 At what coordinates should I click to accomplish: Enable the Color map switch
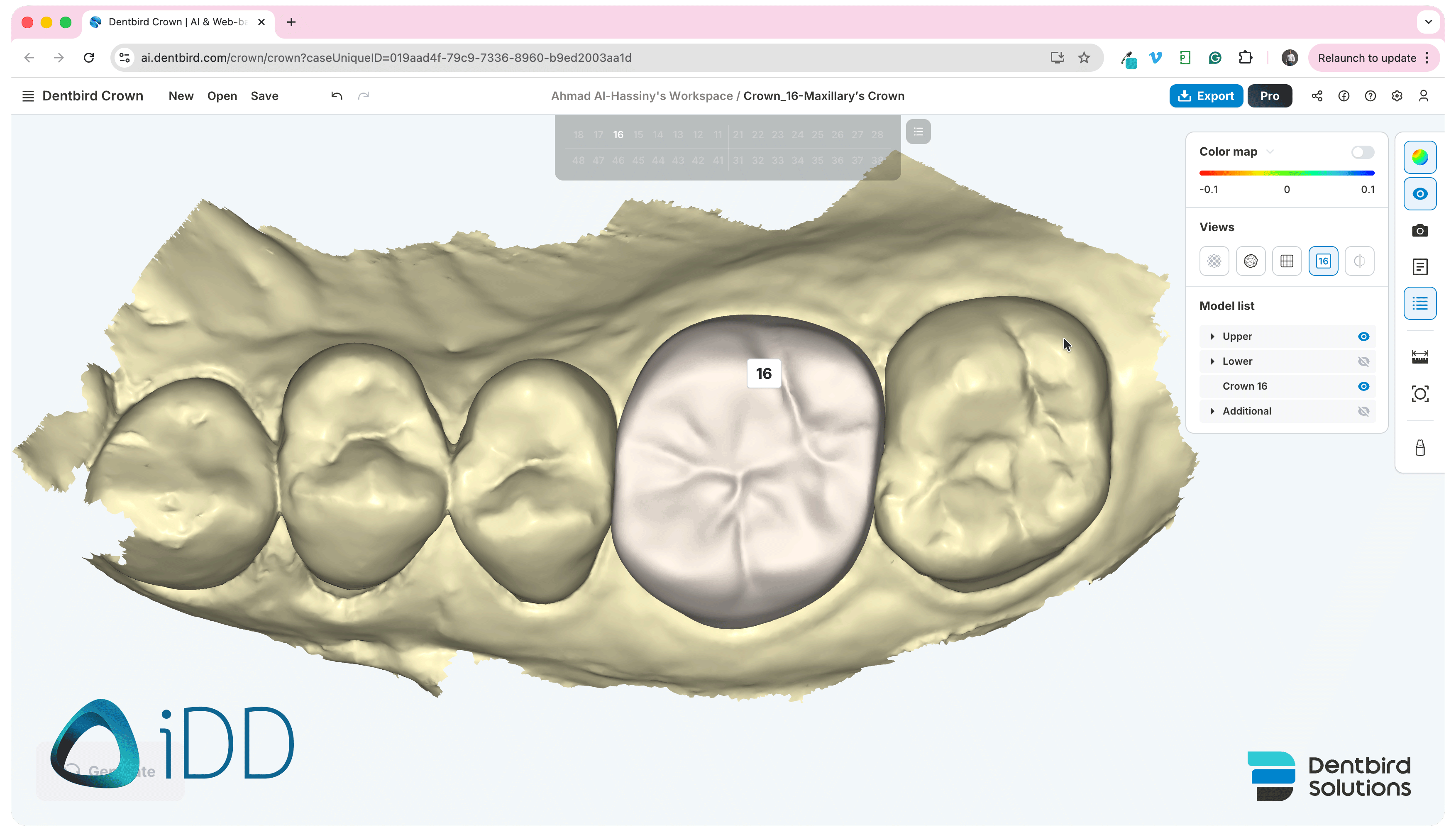point(1362,152)
